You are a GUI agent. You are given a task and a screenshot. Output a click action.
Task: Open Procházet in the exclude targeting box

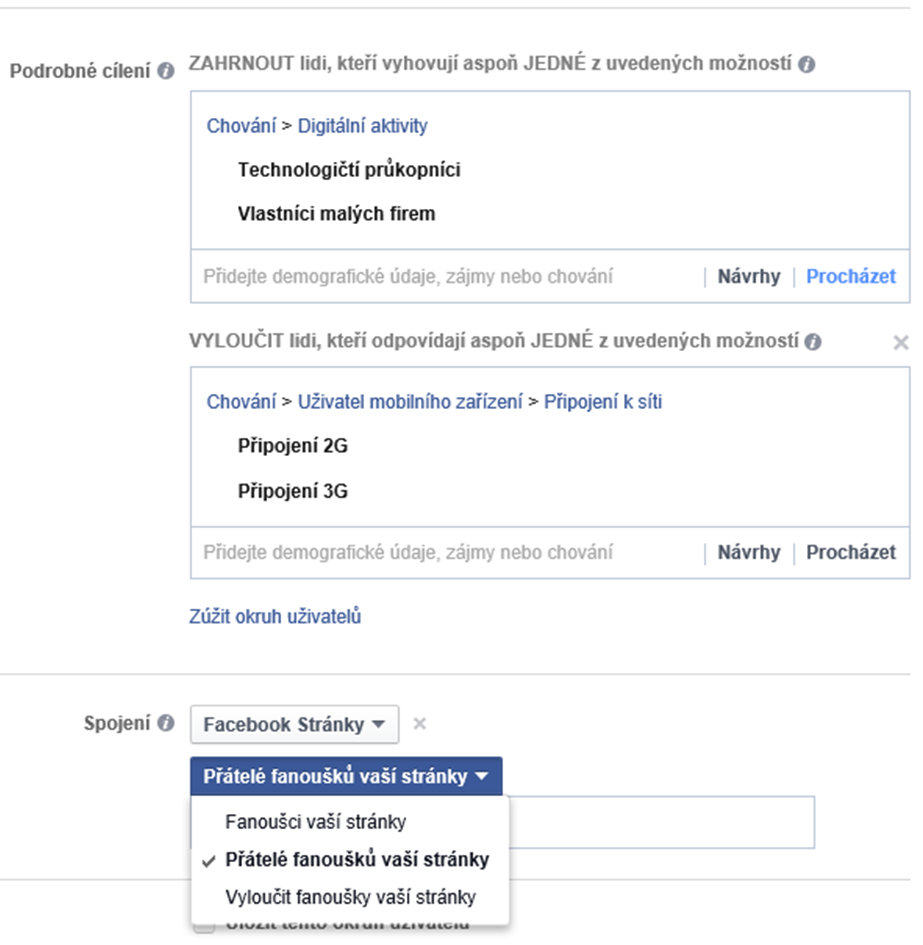click(x=851, y=552)
